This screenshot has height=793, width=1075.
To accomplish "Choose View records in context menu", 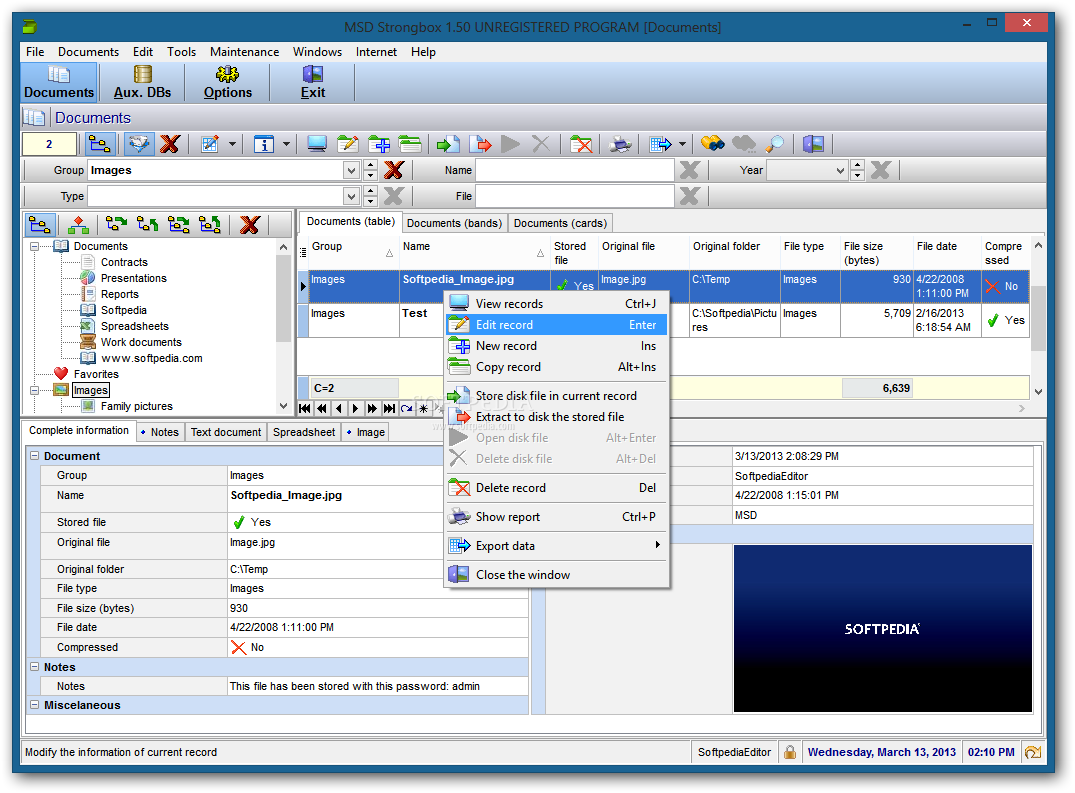I will [x=556, y=304].
